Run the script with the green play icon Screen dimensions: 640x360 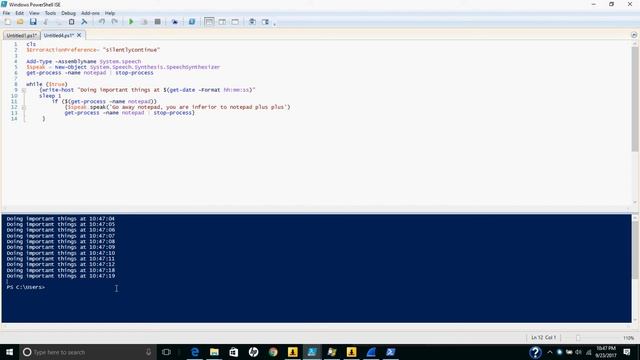[x=131, y=22]
